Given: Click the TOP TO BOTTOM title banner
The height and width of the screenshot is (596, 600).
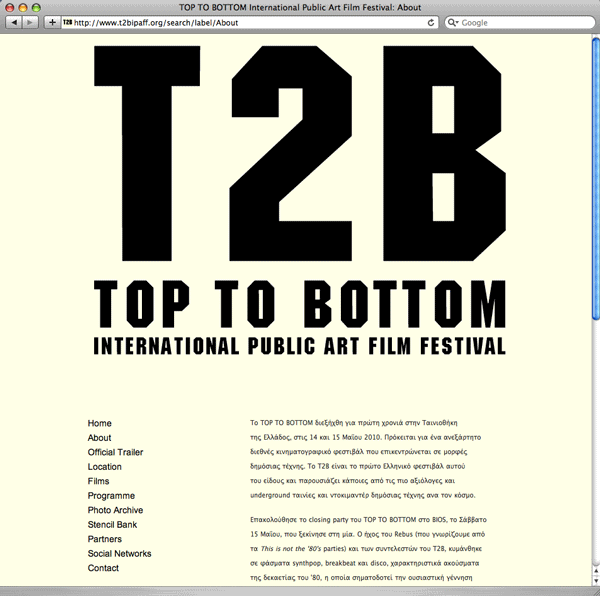Looking at the screenshot, I should click(300, 304).
